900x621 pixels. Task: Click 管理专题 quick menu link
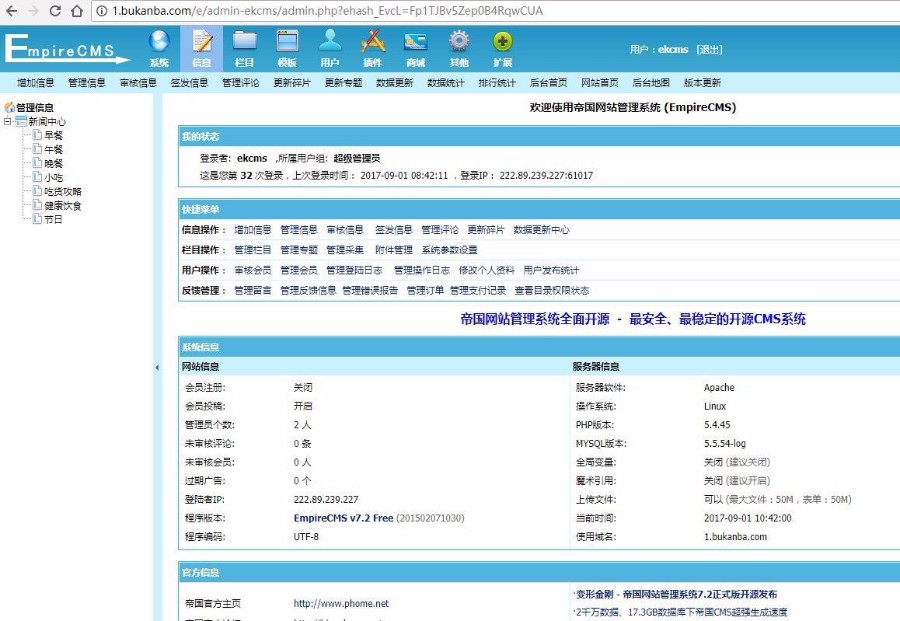(x=299, y=250)
